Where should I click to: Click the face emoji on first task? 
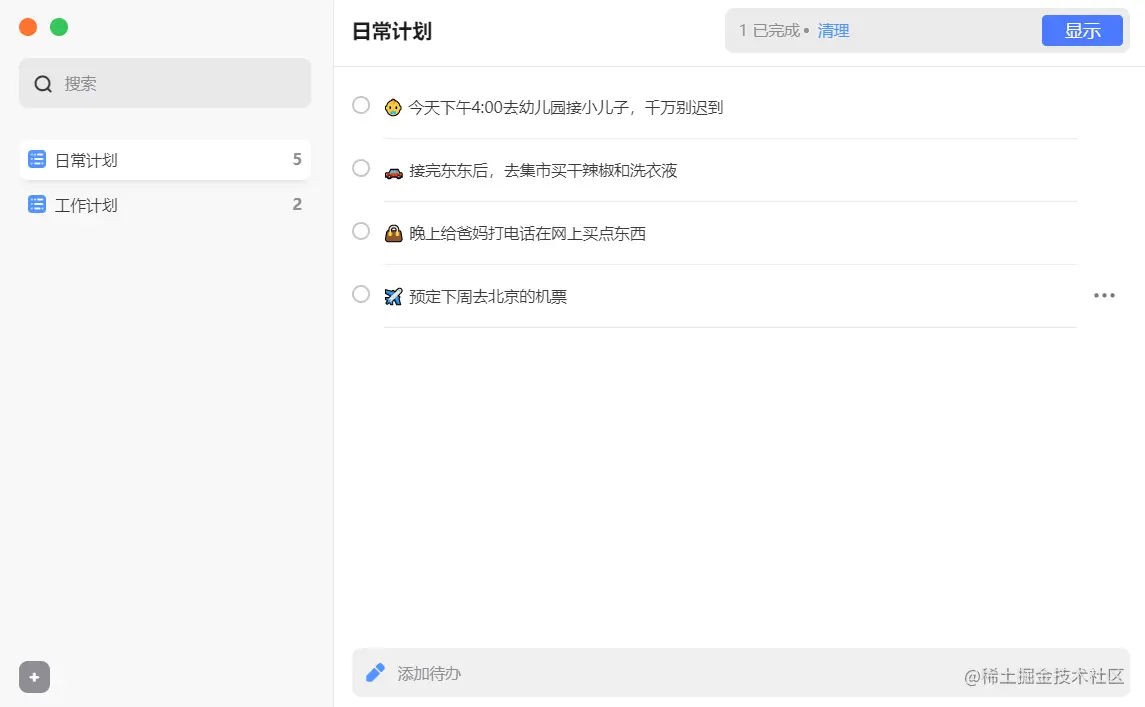394,108
